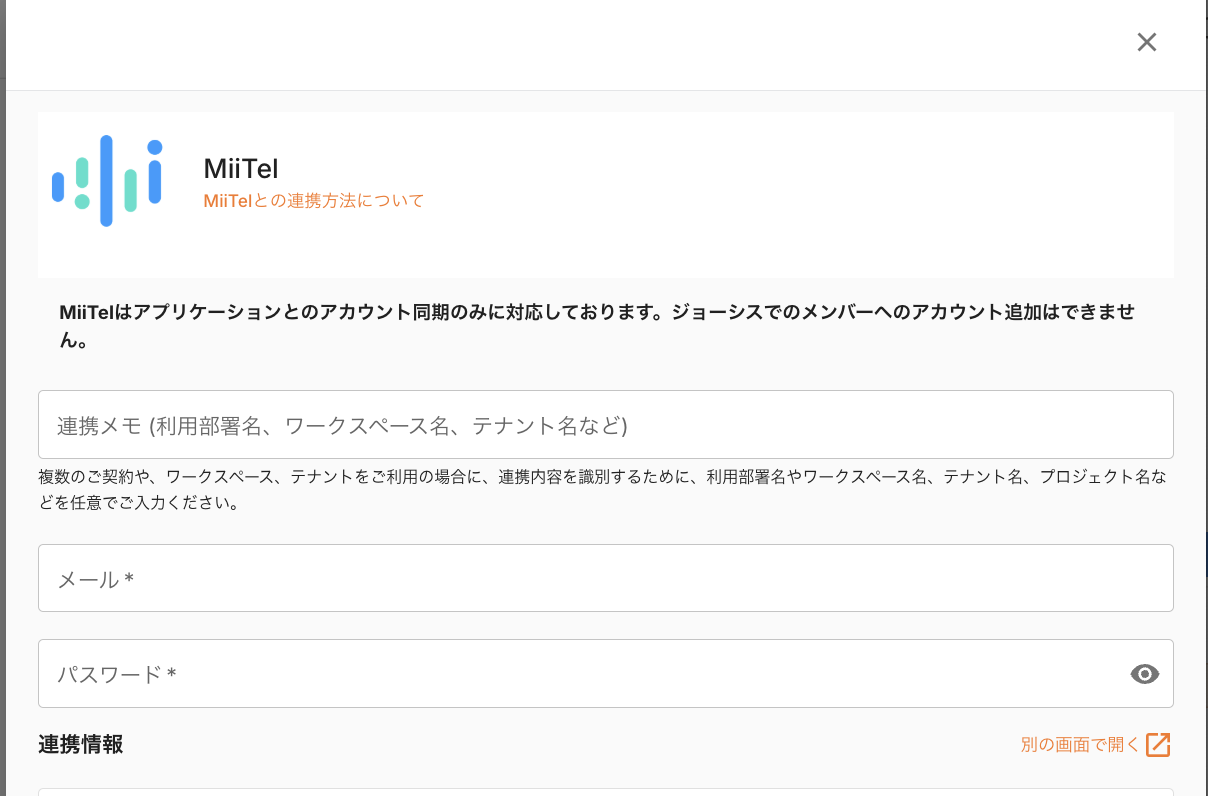Open the MiiTelとの連携方法について link
The image size is (1208, 796).
313,201
